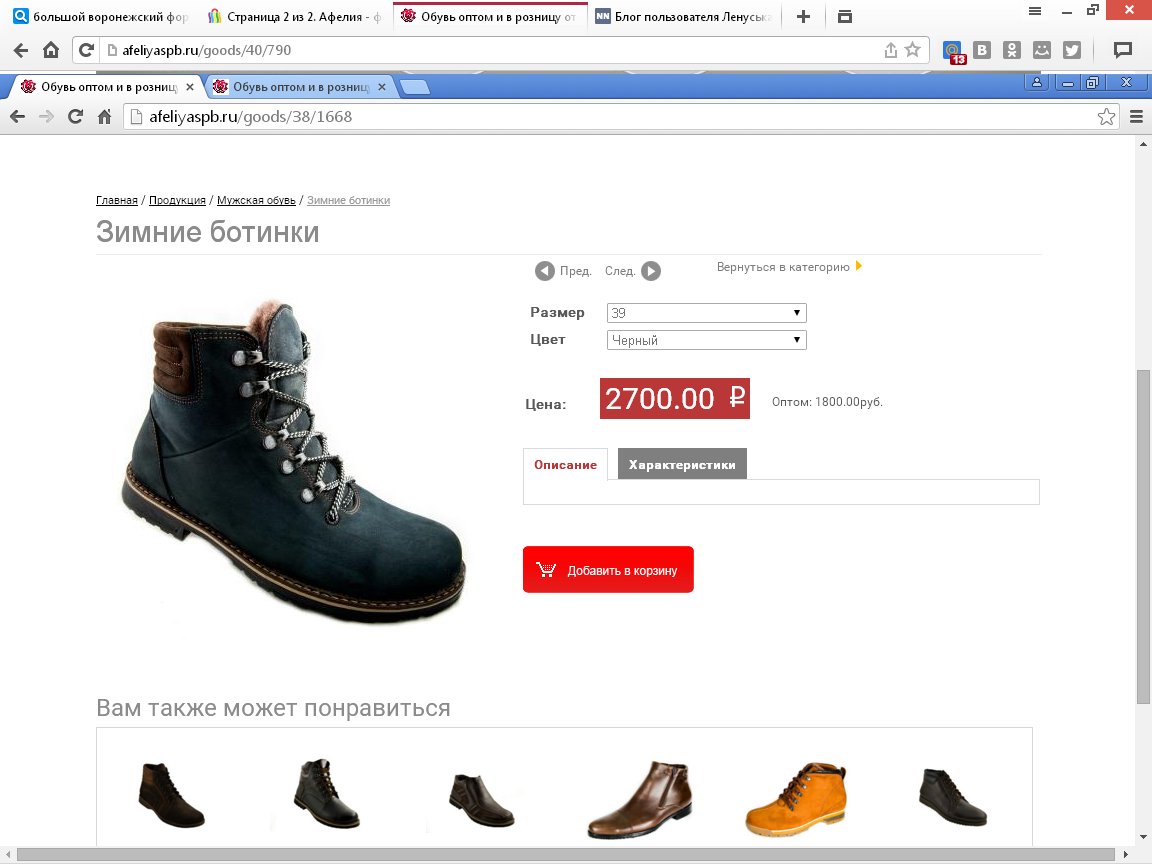Open Odnoklassniki extension icon
Image resolution: width=1152 pixels, height=864 pixels.
[1012, 50]
